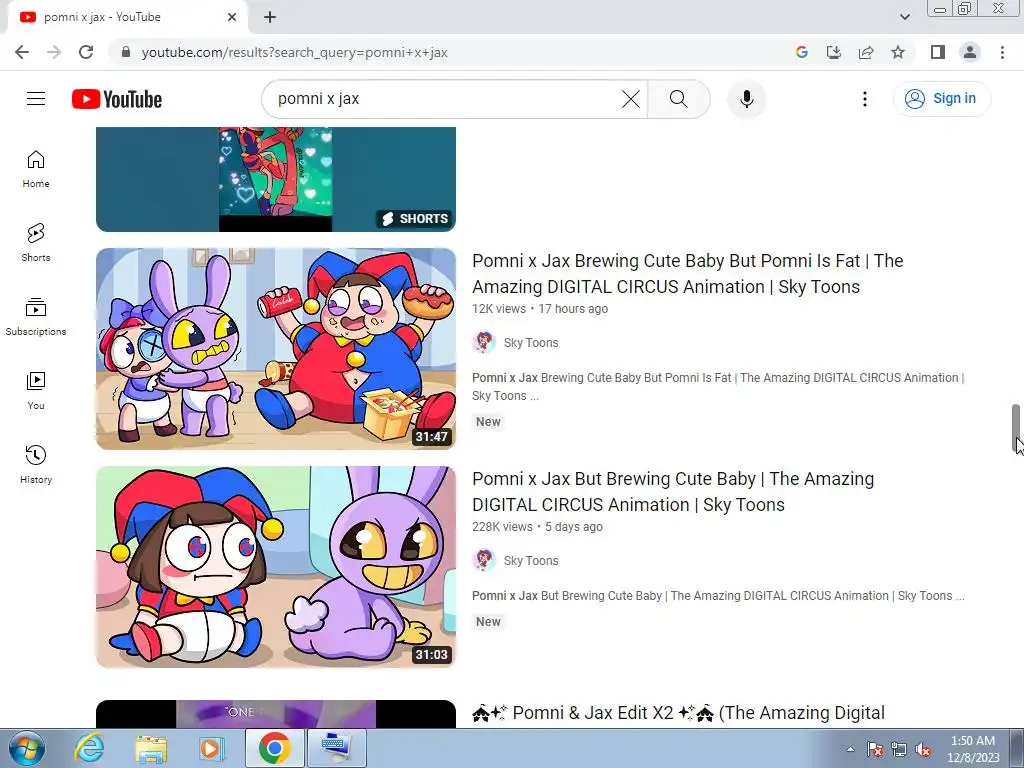Install app icon in address bar
Image resolution: width=1024 pixels, height=768 pixels.
tap(833, 52)
